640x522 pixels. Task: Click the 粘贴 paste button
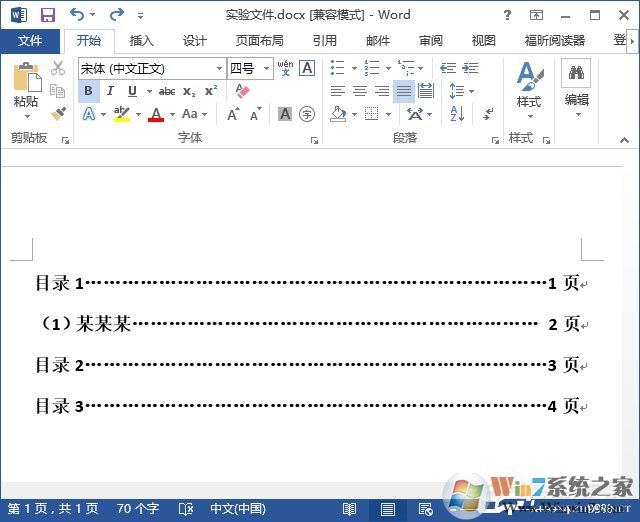click(26, 88)
